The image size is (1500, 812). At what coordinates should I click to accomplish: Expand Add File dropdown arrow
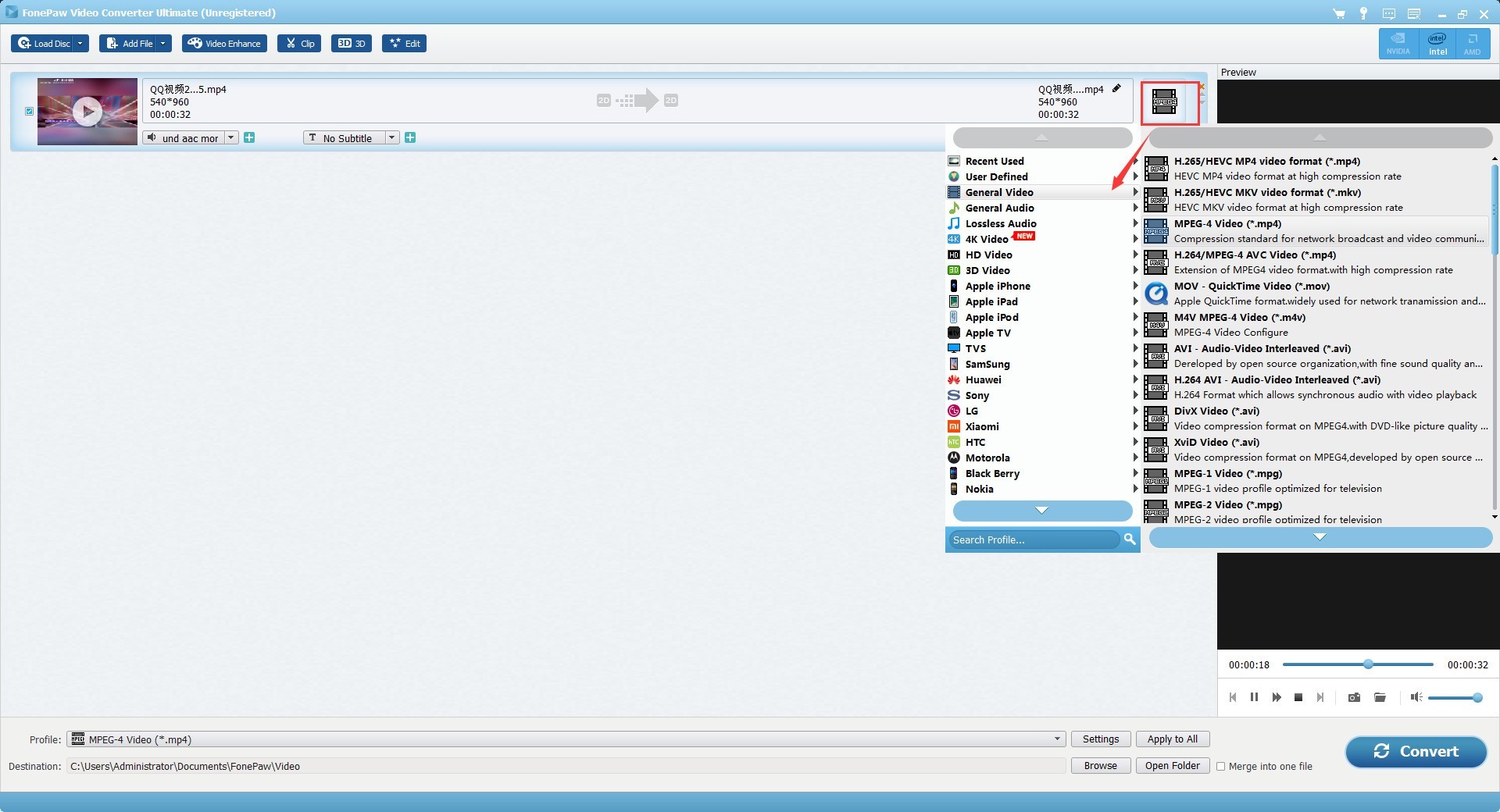tap(162, 44)
